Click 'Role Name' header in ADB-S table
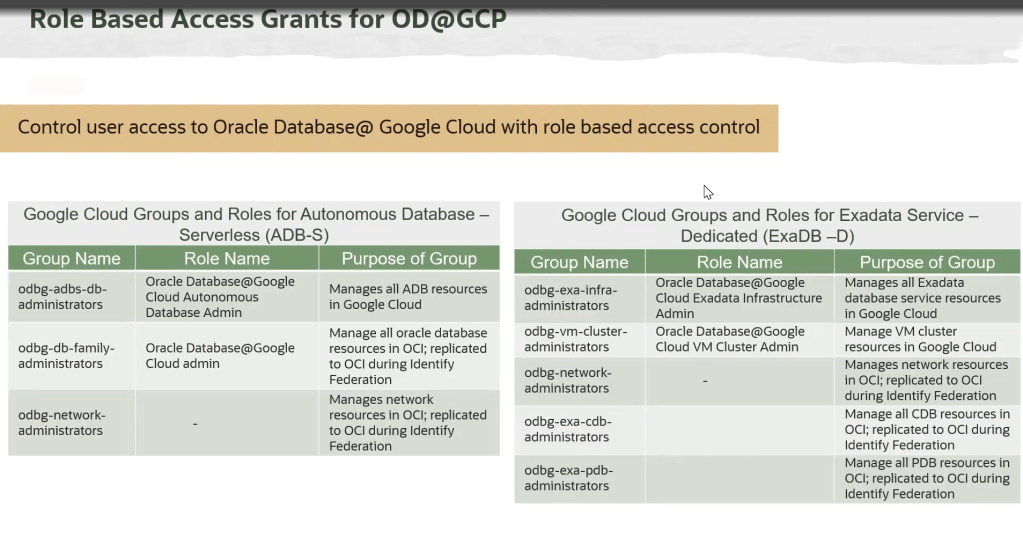 click(227, 259)
